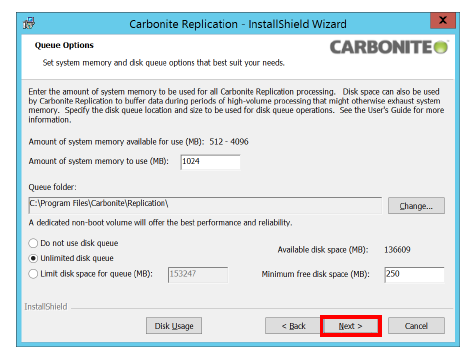Open the Disk Usage dialog

point(174,326)
